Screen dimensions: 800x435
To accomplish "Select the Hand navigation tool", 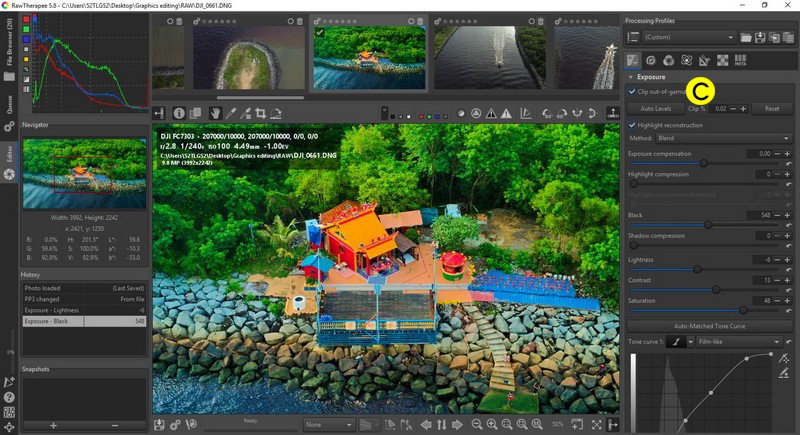I will pyautogui.click(x=213, y=113).
